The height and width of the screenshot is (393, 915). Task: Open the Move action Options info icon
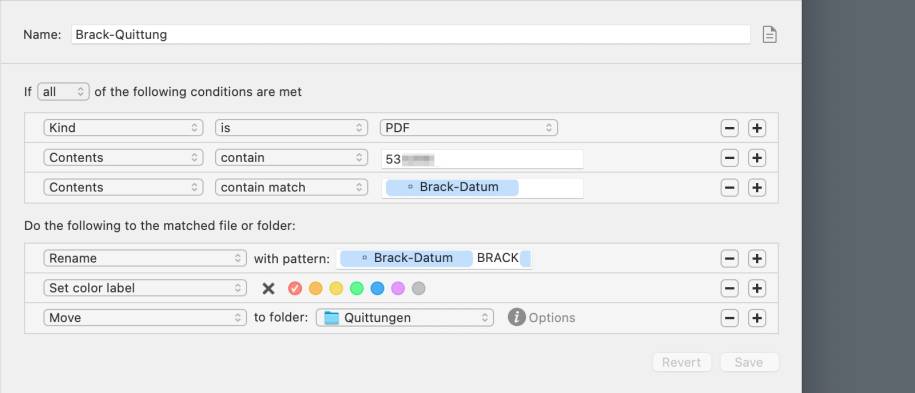pyautogui.click(x=516, y=317)
